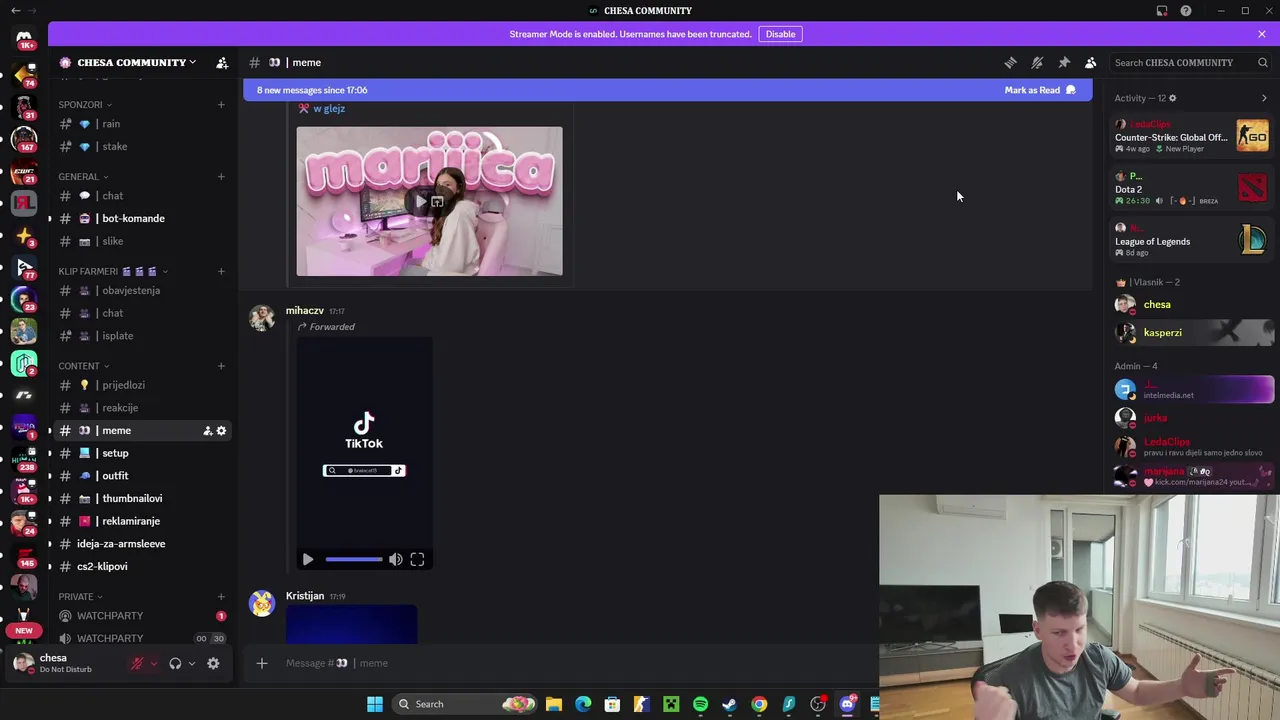Open Steam from the Windows taskbar
Viewport: 1280px width, 720px height.
(729, 704)
